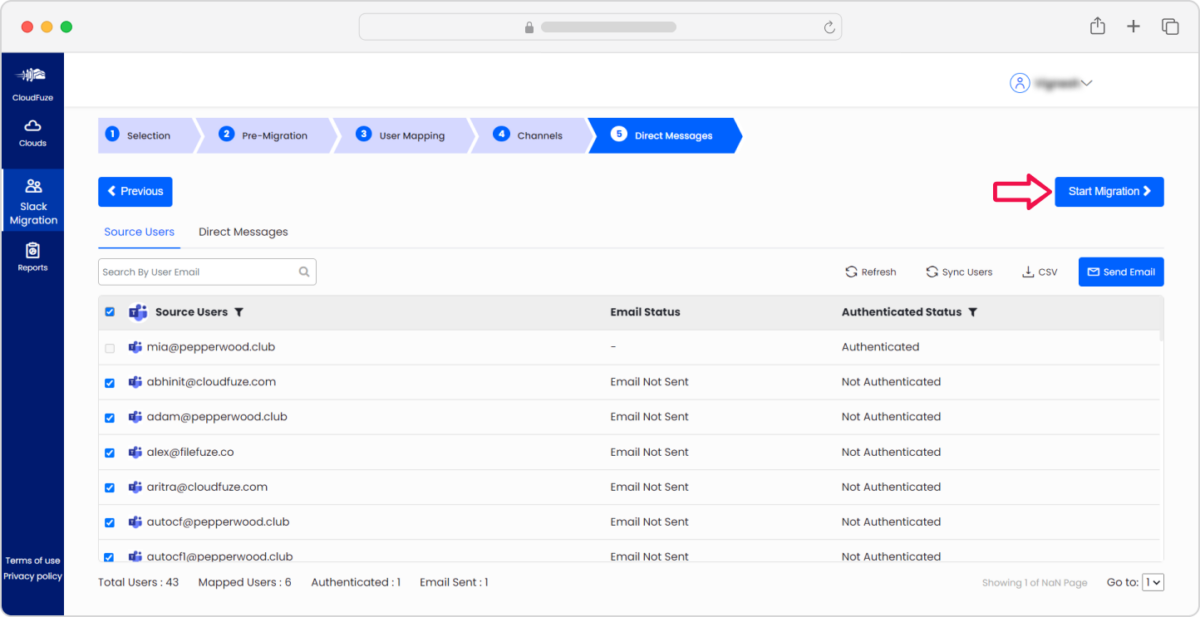Click the search magnifier in the email field

point(304,271)
